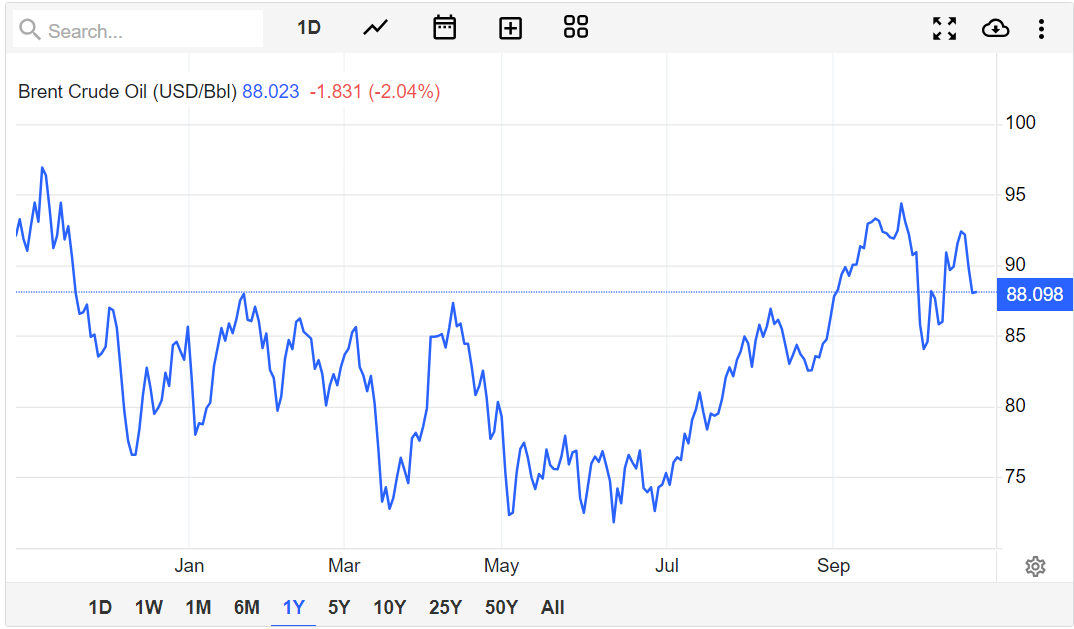Select the 1W time range
This screenshot has height=629, width=1074.
click(x=149, y=607)
